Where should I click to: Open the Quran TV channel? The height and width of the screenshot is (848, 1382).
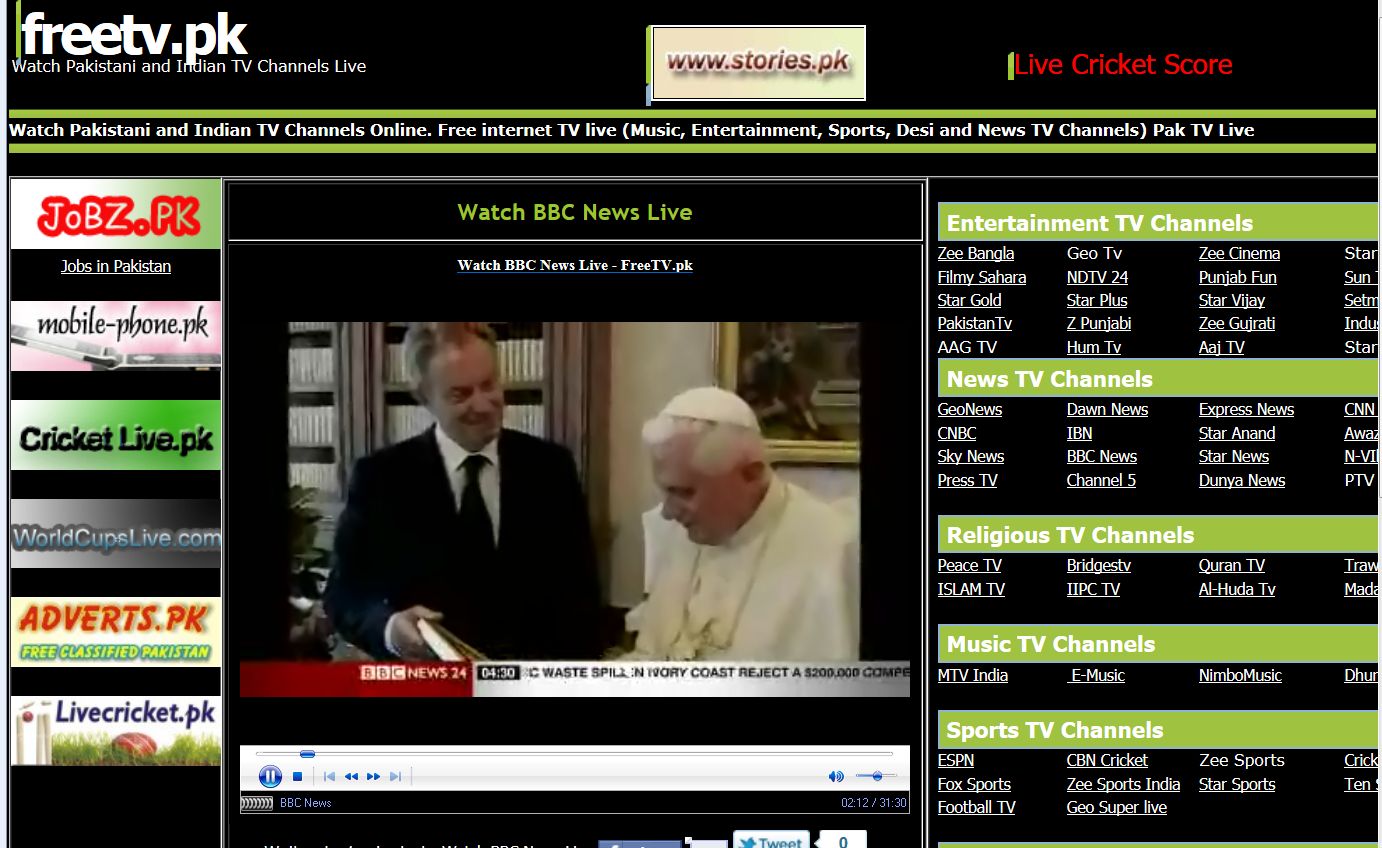tap(1232, 565)
